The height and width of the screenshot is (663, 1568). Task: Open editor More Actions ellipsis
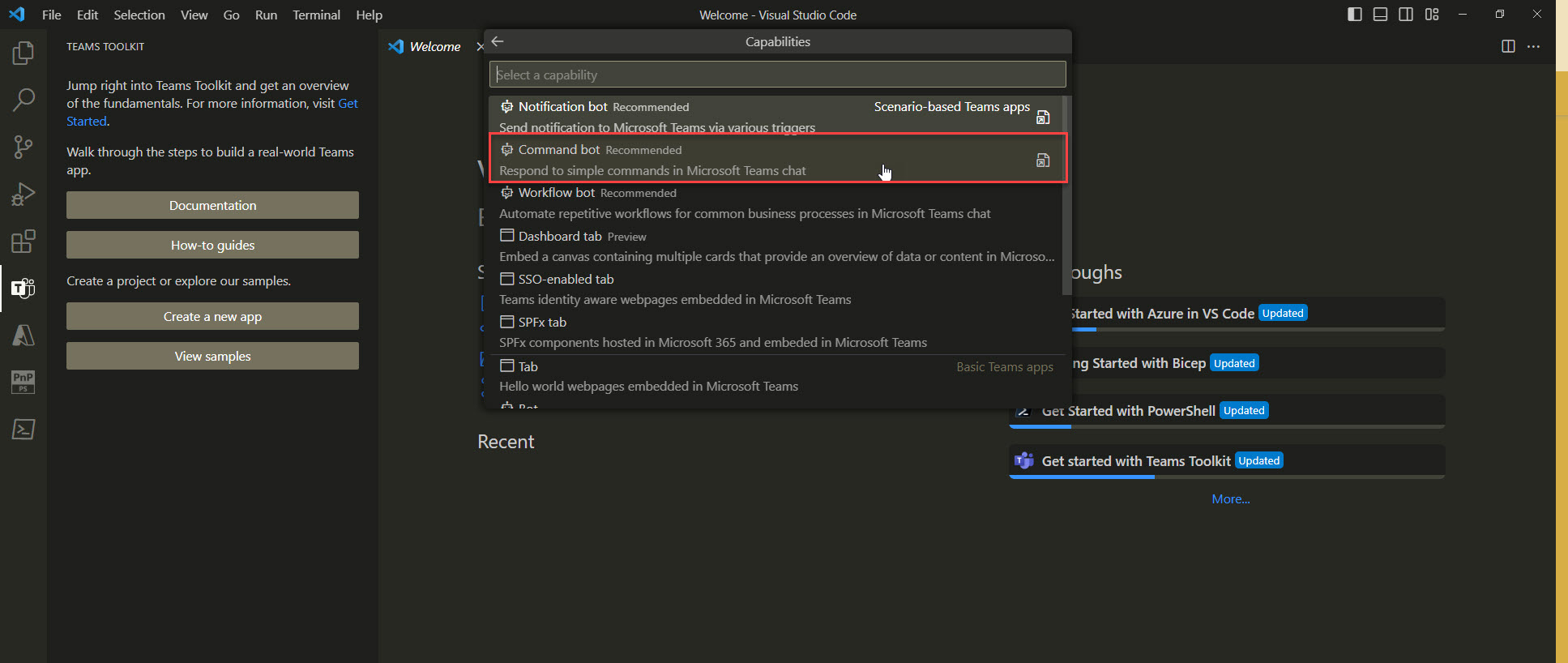point(1534,47)
